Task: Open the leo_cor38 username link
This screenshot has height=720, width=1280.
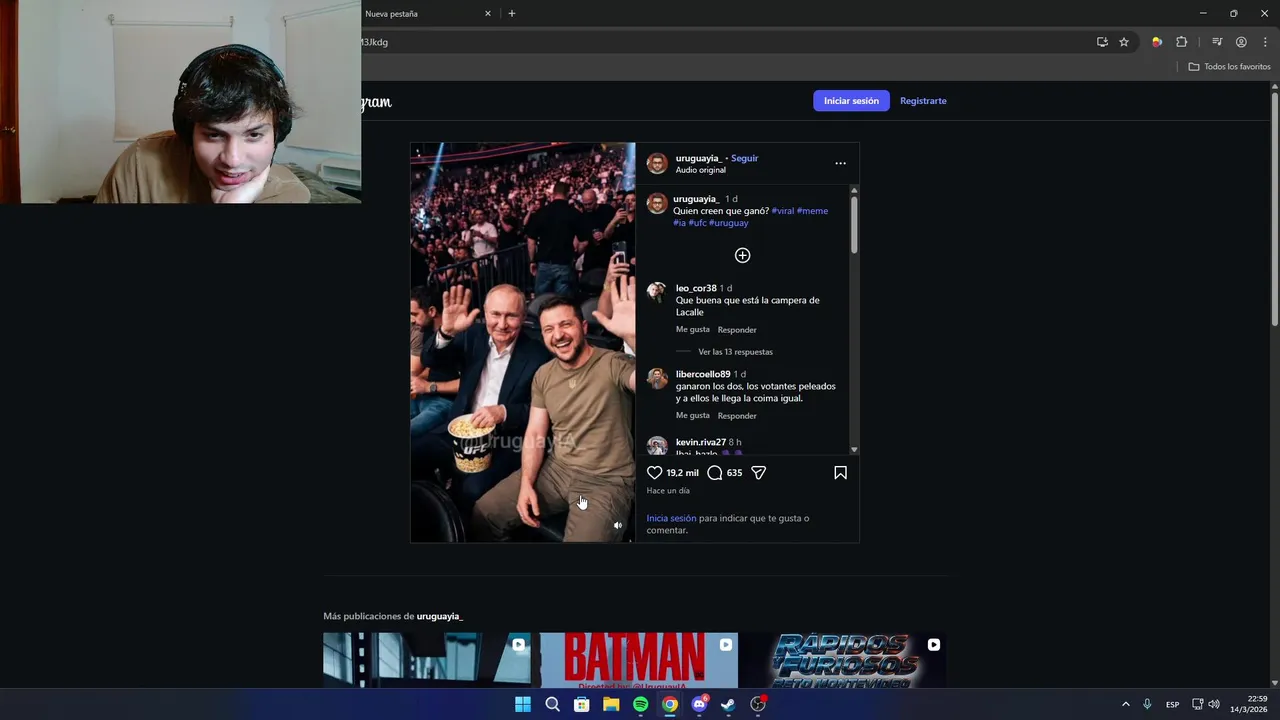Action: pyautogui.click(x=696, y=288)
